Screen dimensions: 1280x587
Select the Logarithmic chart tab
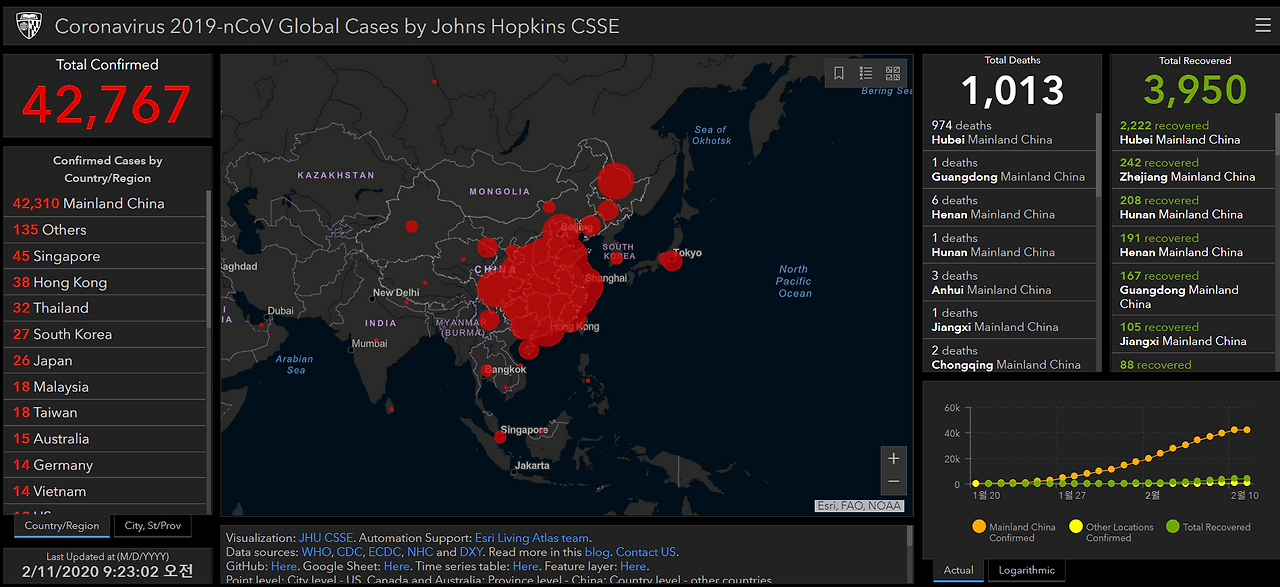1026,570
